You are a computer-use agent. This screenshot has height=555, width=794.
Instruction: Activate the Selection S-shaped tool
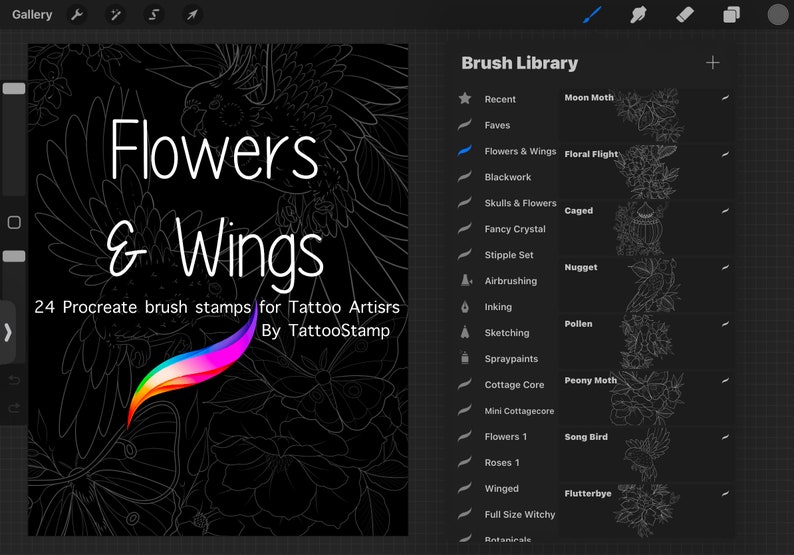point(154,15)
